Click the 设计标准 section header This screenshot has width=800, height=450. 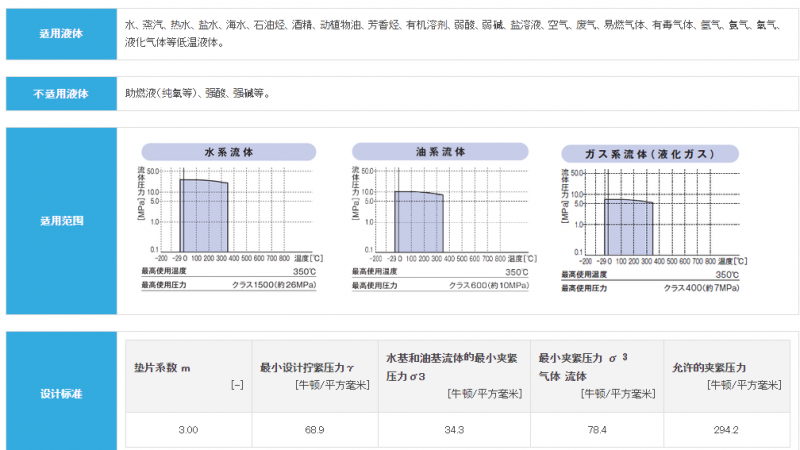point(61,393)
